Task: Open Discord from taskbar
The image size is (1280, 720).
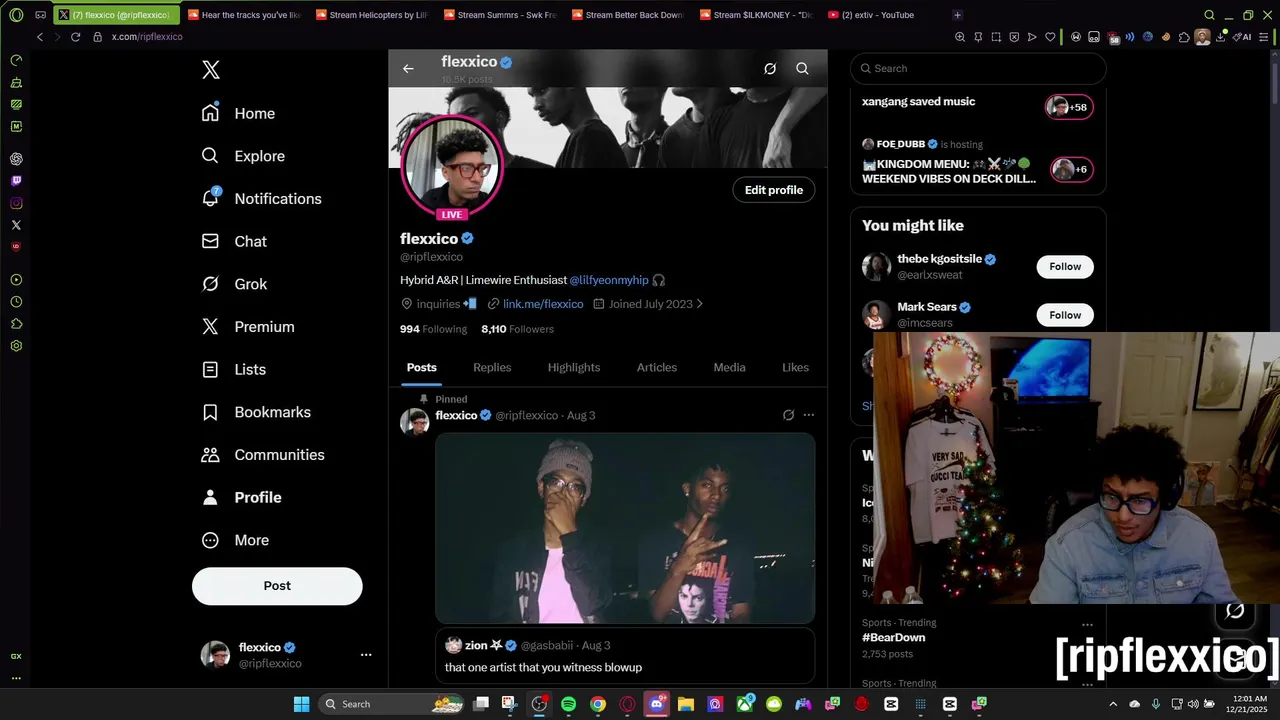Action: coord(657,704)
